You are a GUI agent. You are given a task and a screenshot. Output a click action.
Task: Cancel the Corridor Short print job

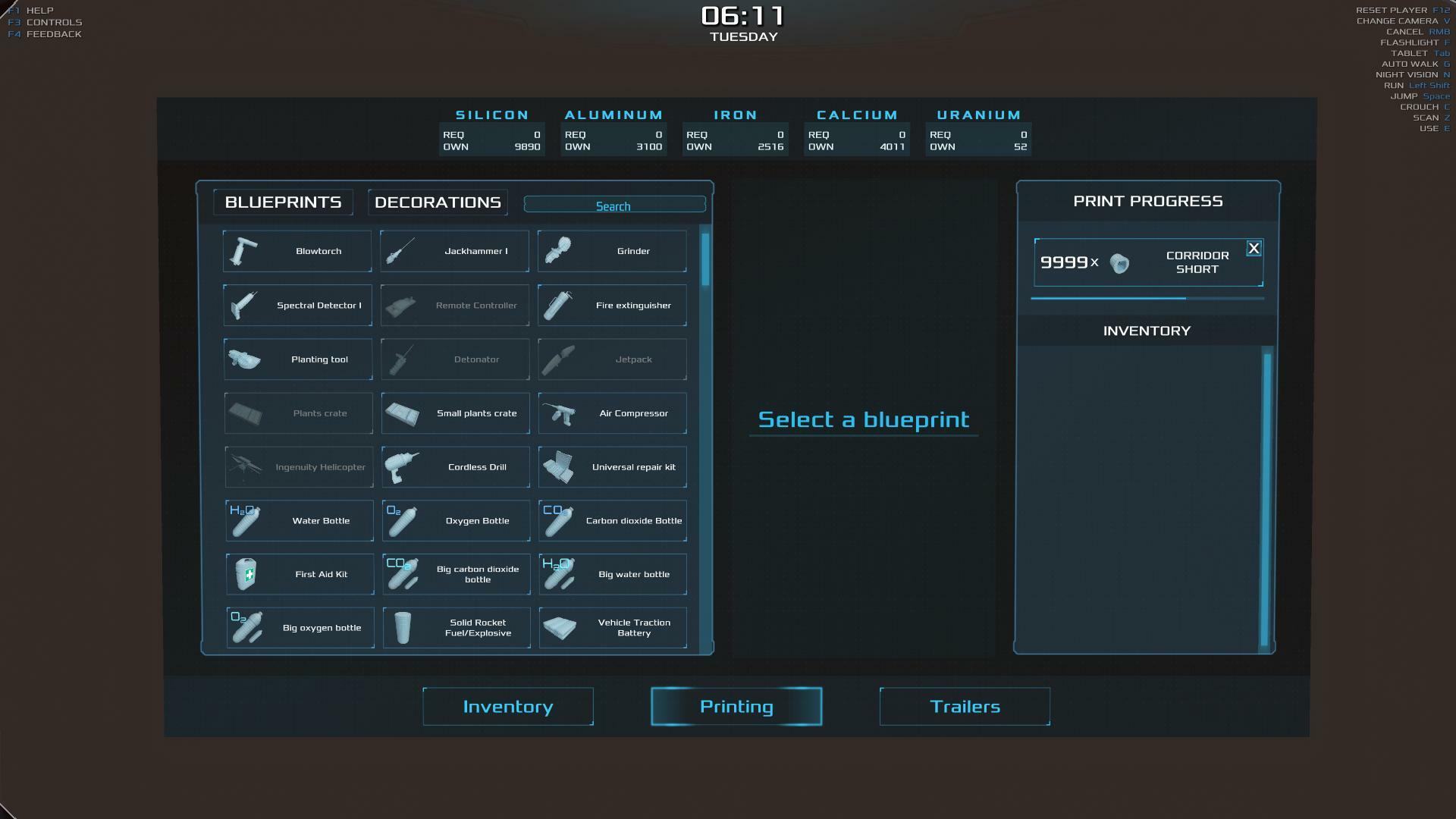click(x=1254, y=249)
